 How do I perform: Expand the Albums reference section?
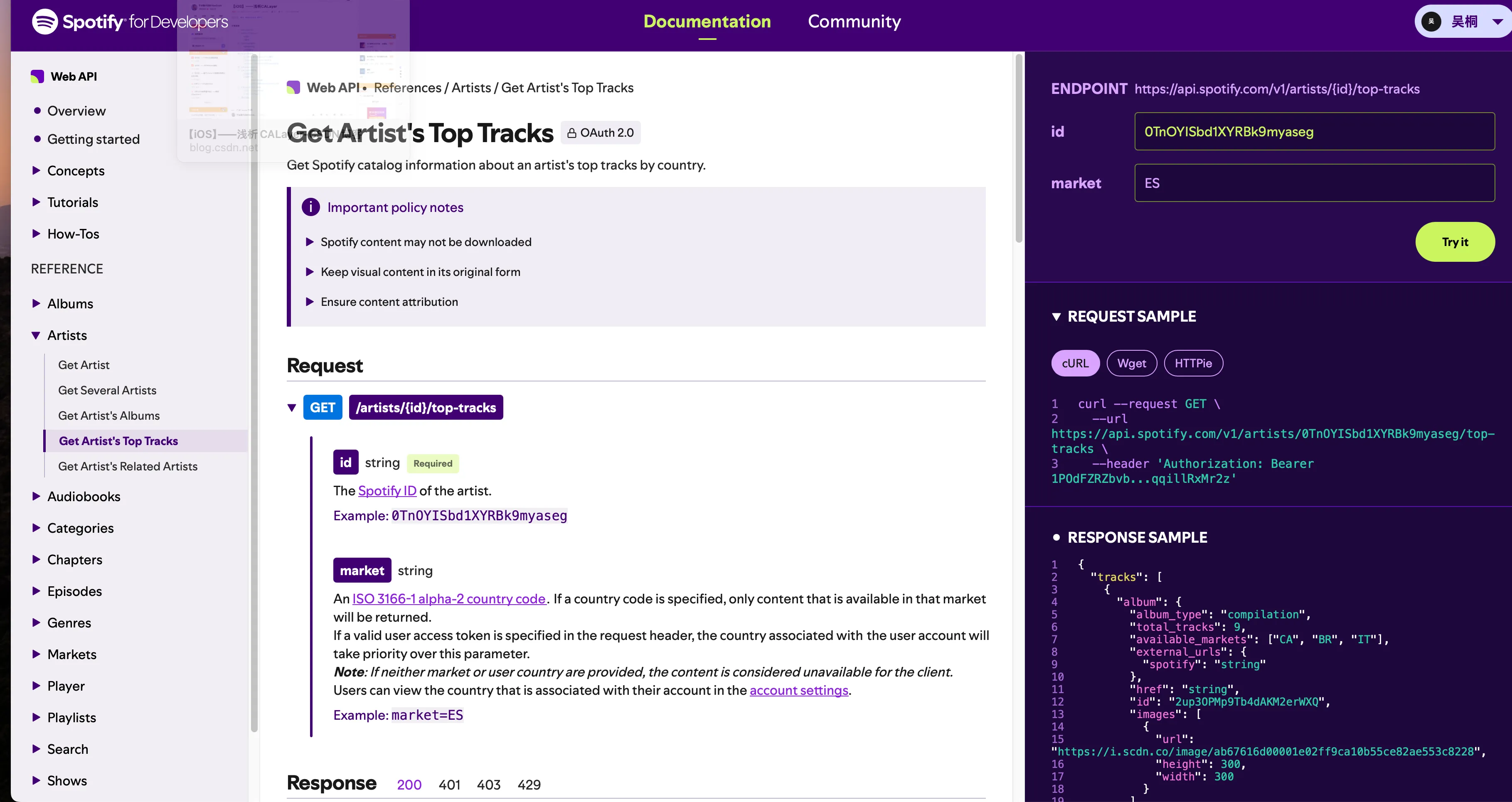pyautogui.click(x=36, y=303)
